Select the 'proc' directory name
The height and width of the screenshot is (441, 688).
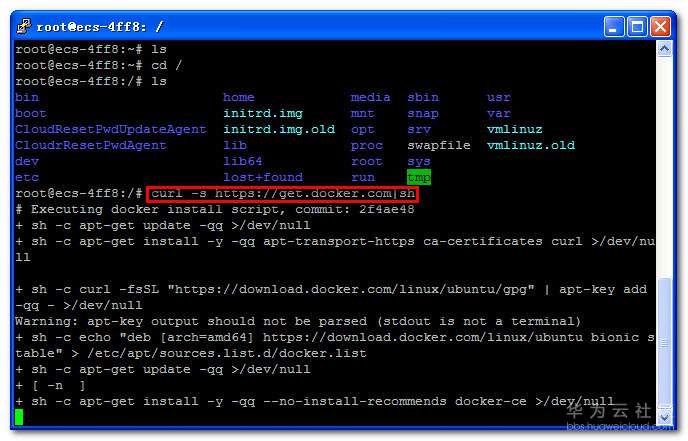point(367,145)
